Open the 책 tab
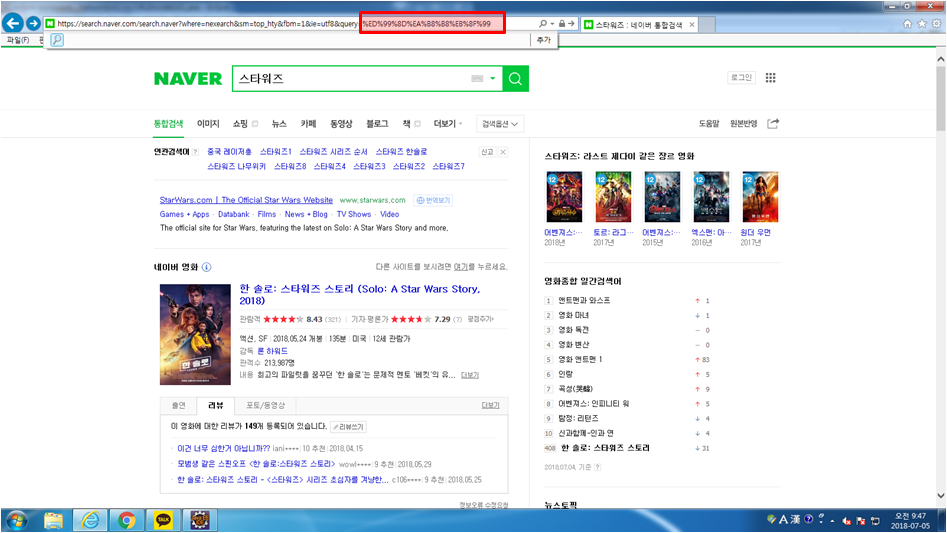 tap(406, 124)
